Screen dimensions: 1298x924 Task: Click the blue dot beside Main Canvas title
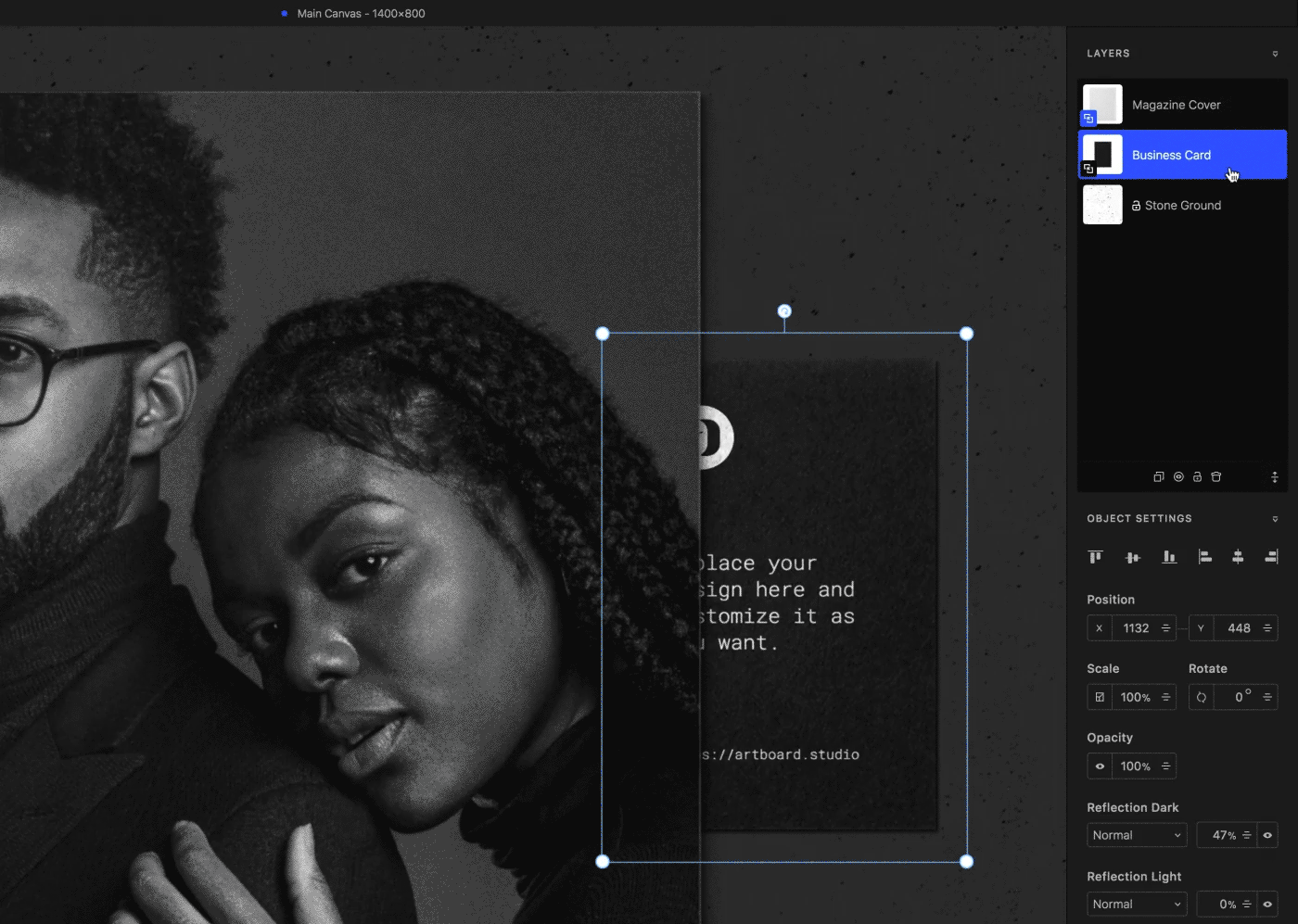(x=284, y=14)
